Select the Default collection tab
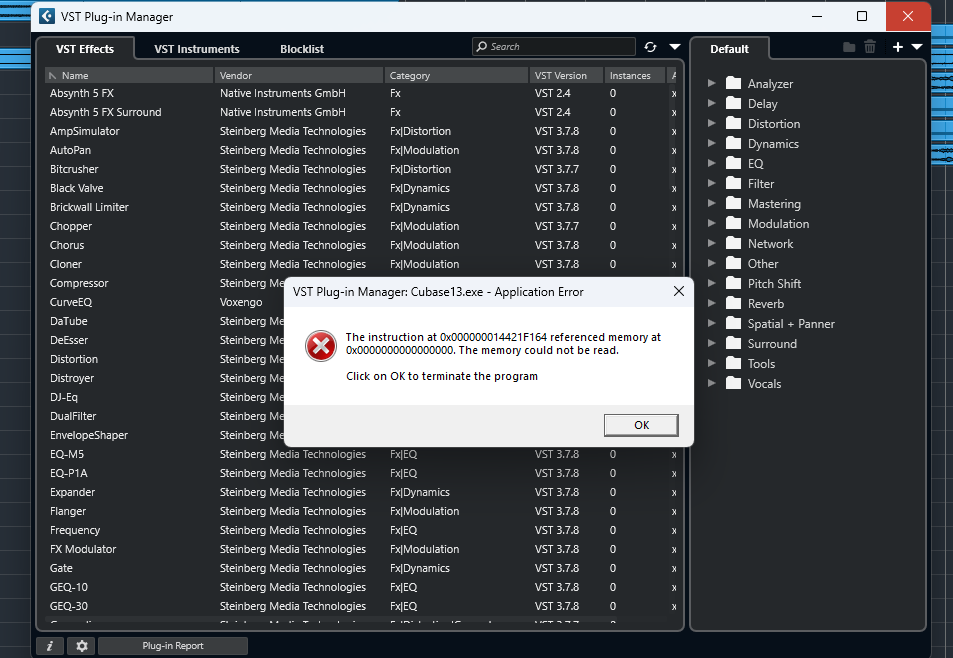 729,49
